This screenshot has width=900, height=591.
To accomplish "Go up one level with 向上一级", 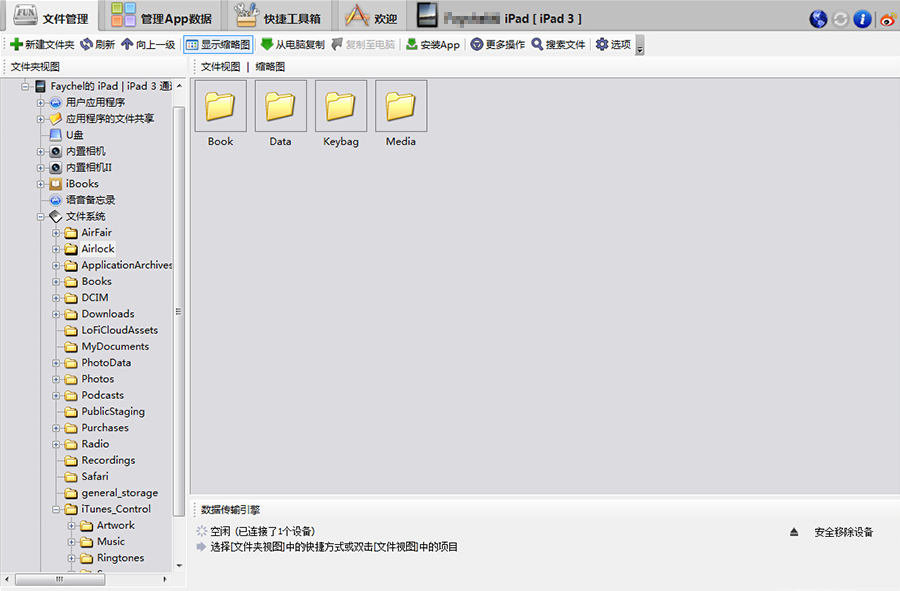I will tap(127, 45).
